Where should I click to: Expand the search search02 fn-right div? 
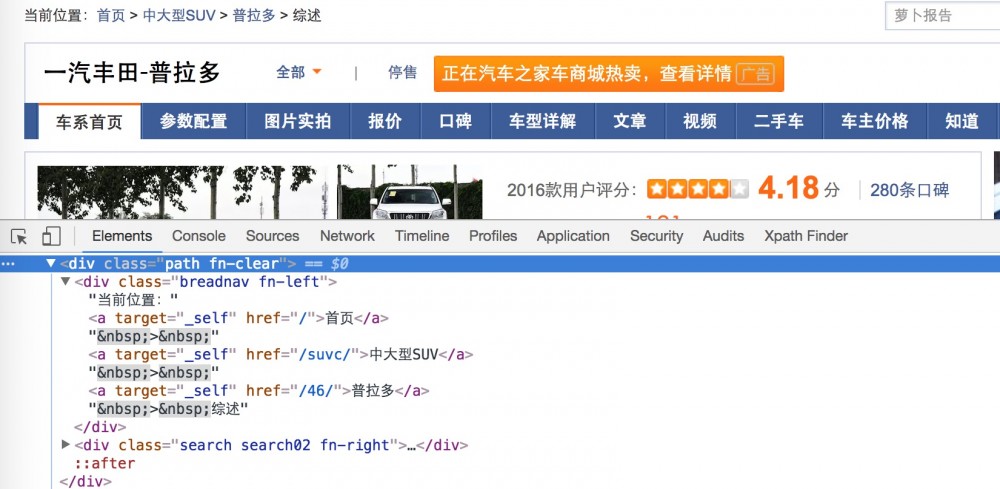coord(65,444)
